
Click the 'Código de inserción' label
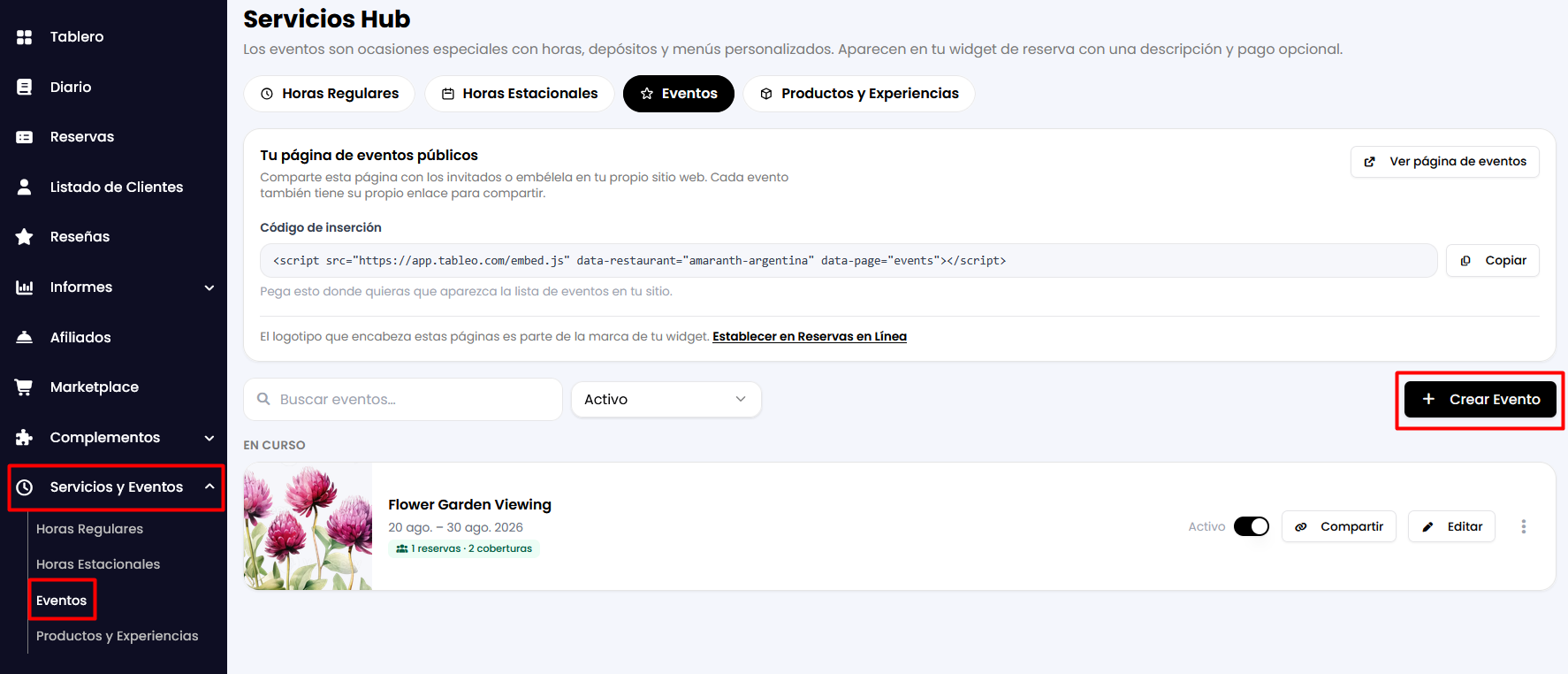coord(321,228)
